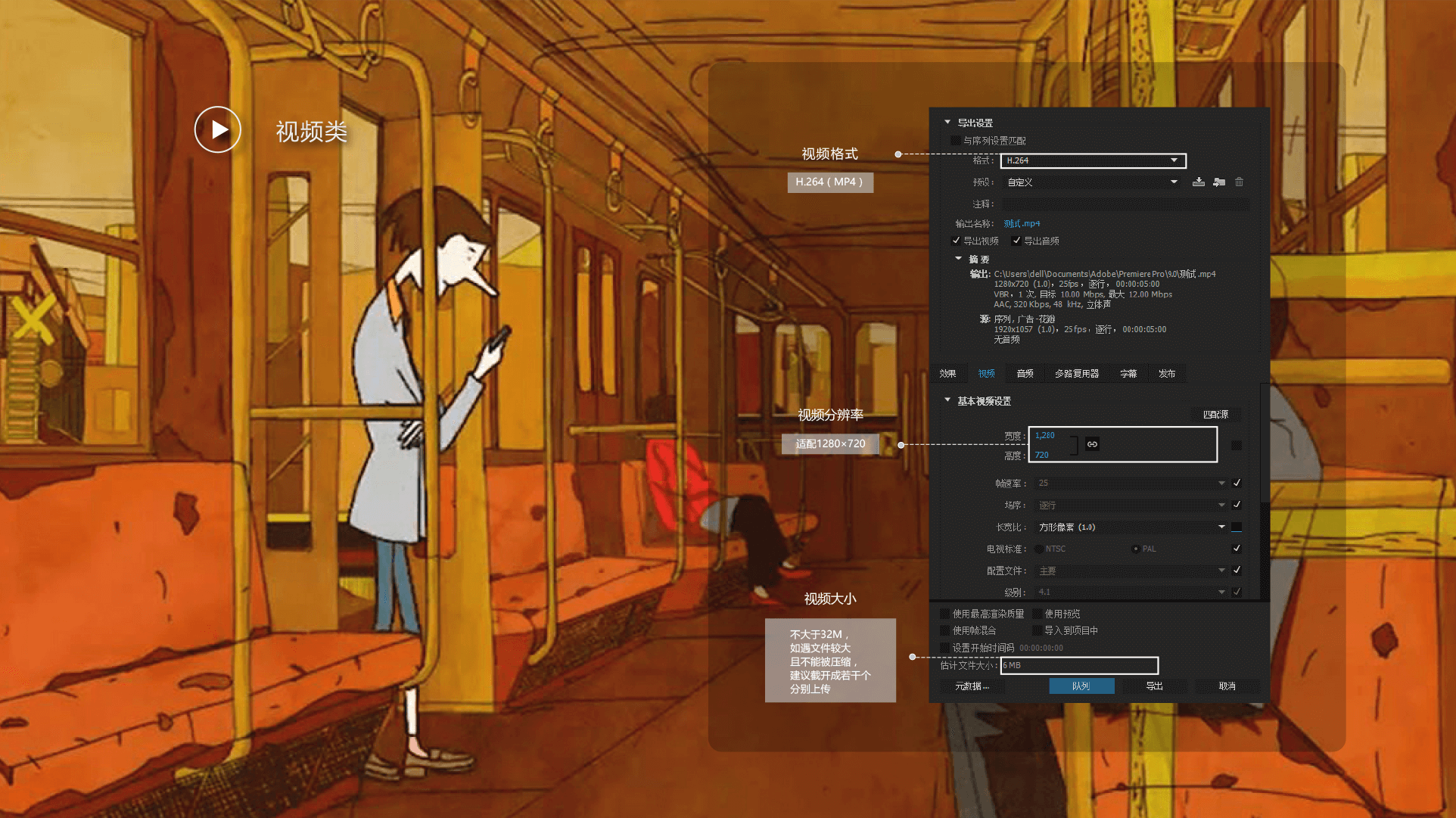The width and height of the screenshot is (1456, 818).
Task: Click the width value 1,280
Action: click(1044, 435)
